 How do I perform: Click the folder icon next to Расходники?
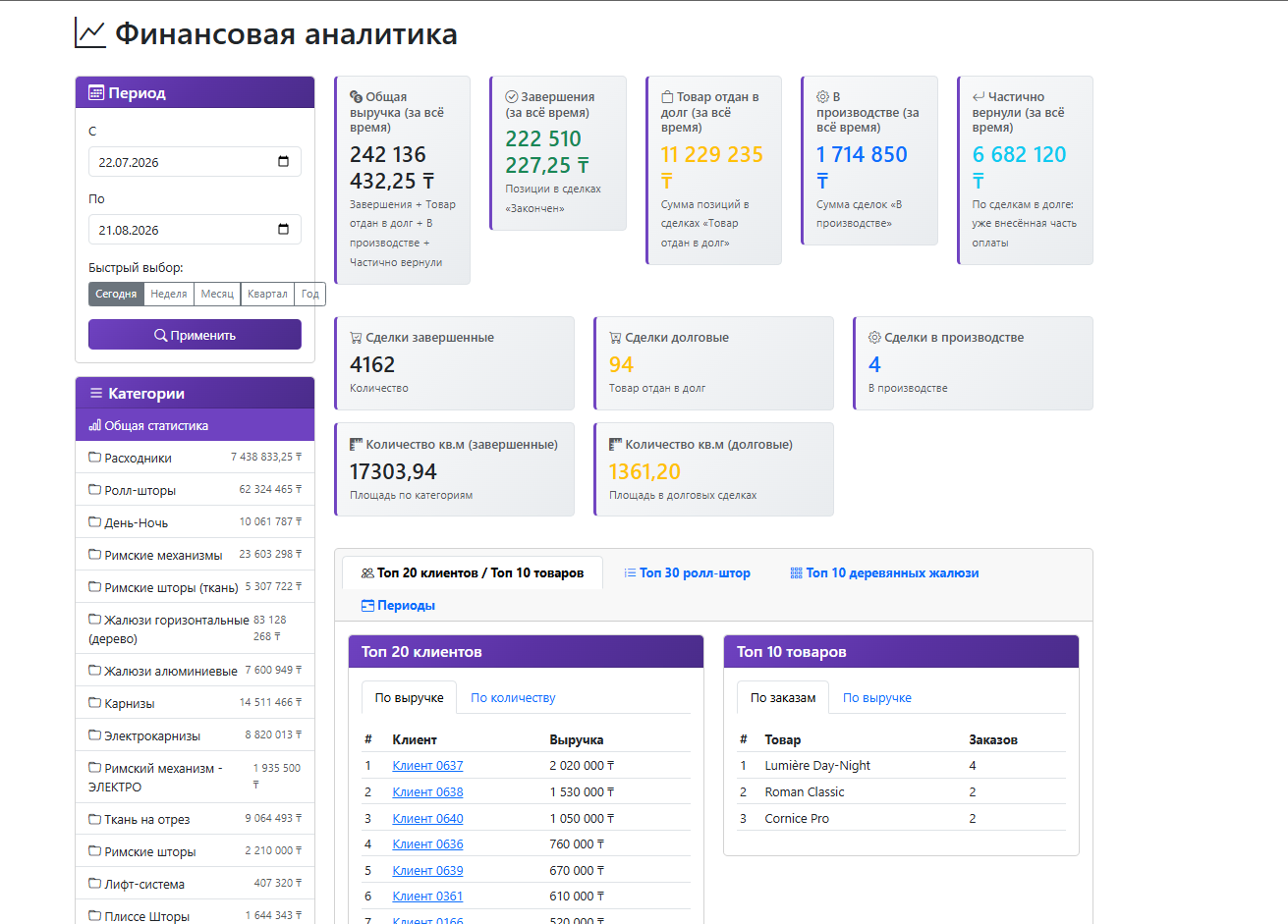tap(95, 458)
